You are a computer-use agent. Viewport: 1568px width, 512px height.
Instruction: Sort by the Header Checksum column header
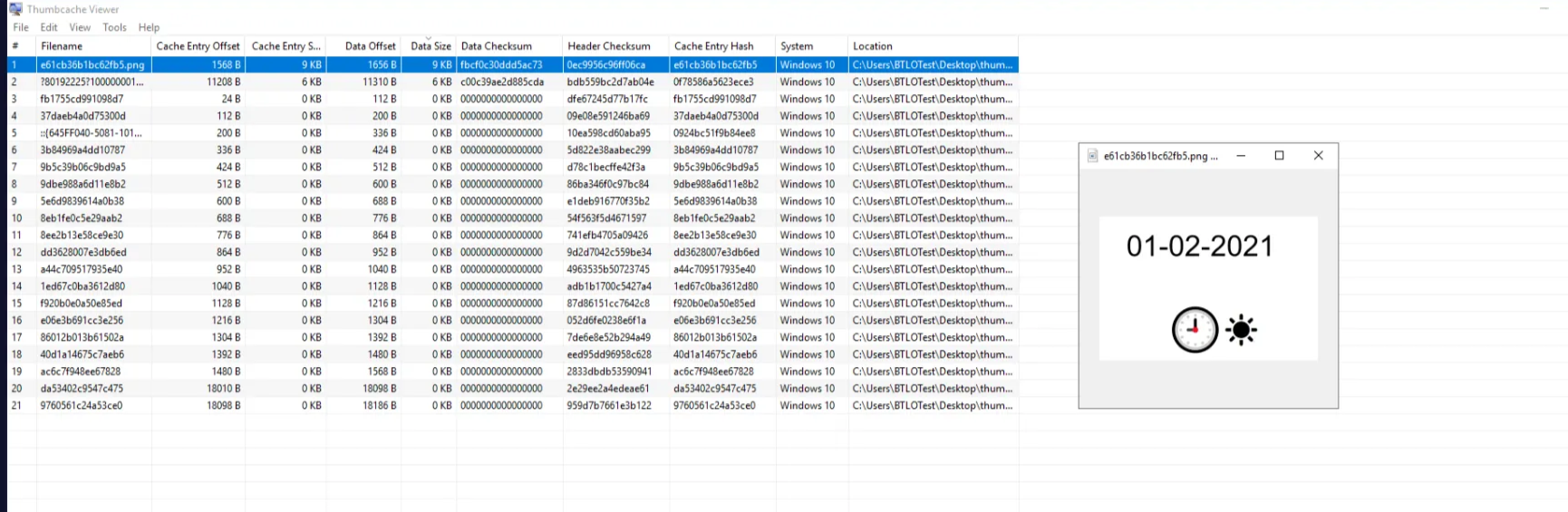click(x=616, y=46)
